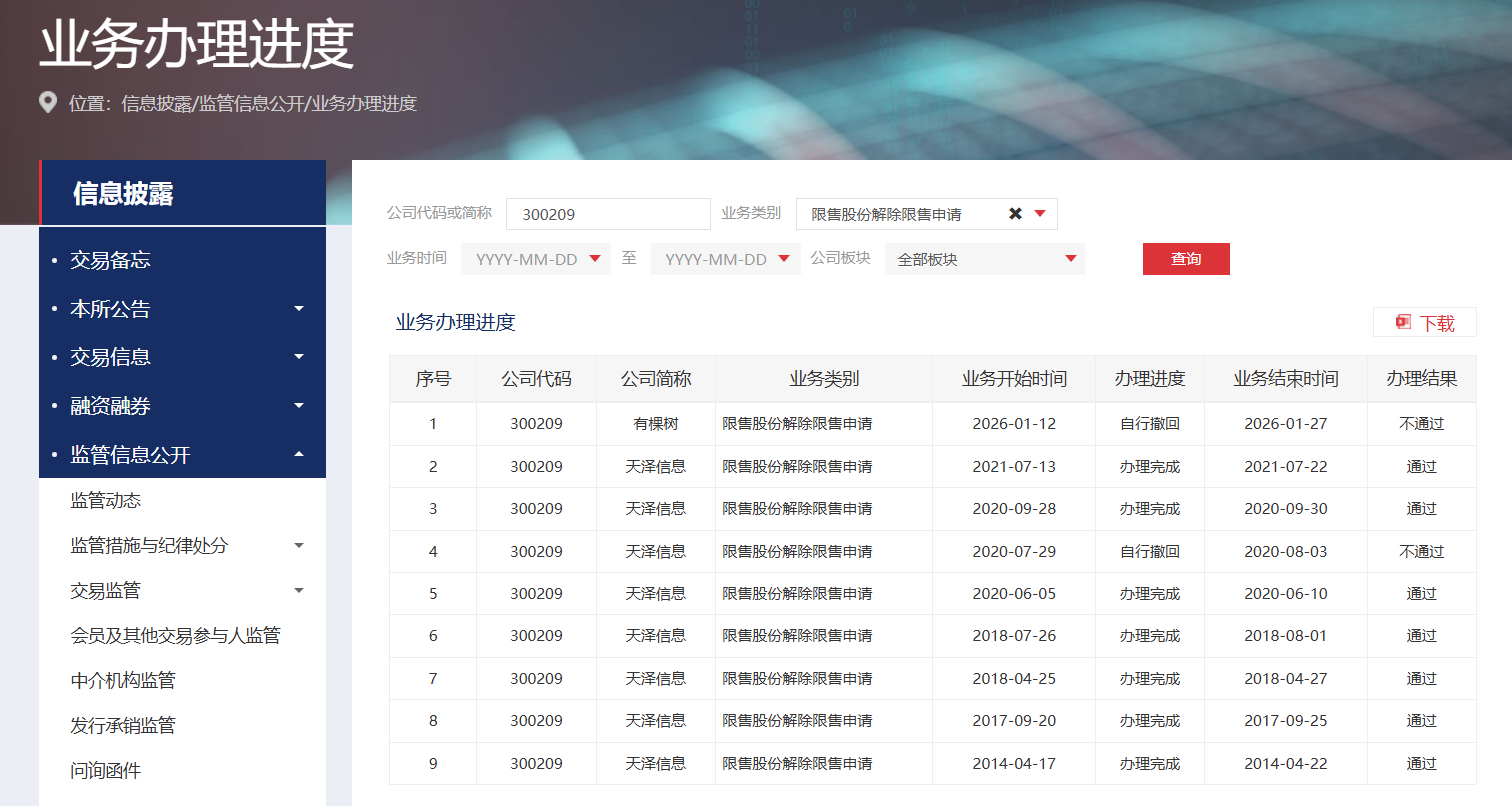1512x806 pixels.
Task: Collapse the 监管信息公开 sidebar section
Action: (298, 455)
